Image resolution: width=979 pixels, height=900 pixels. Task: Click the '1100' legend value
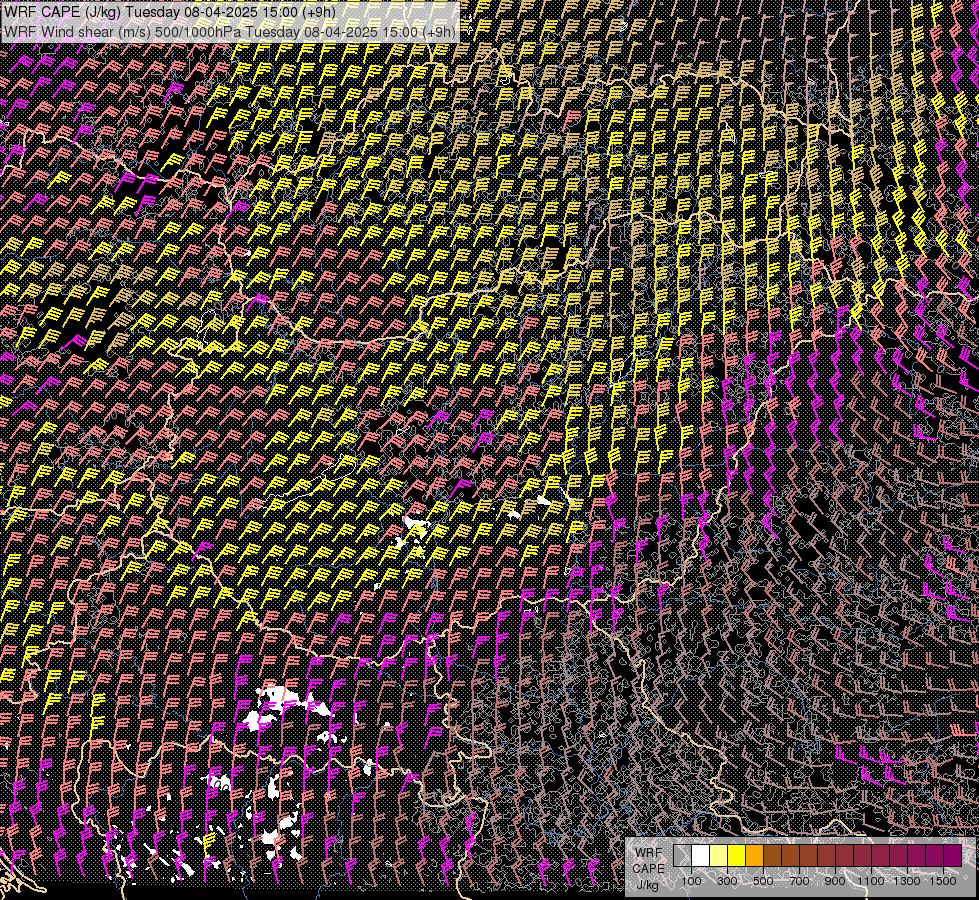pos(871,881)
